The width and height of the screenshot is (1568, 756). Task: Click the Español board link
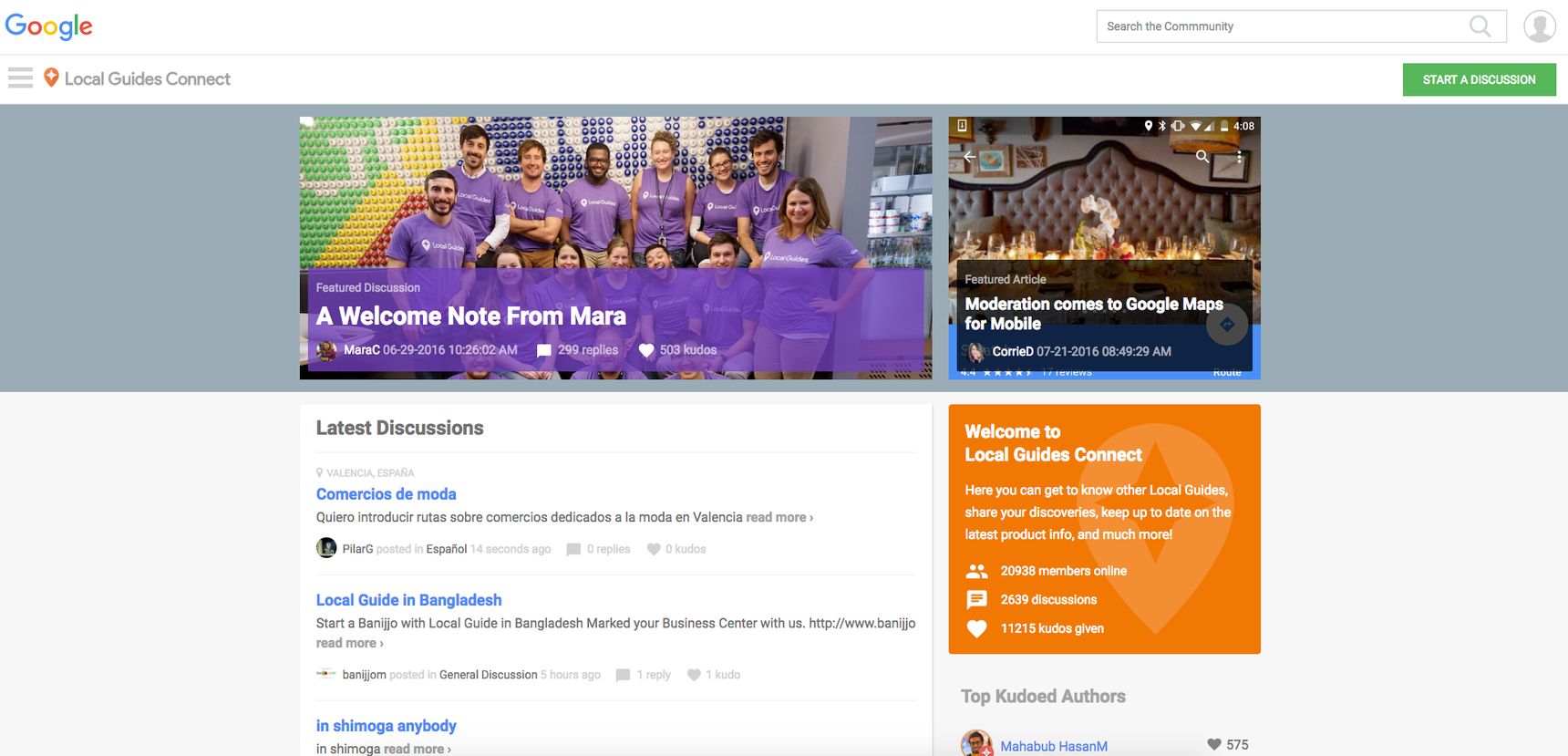click(x=447, y=549)
